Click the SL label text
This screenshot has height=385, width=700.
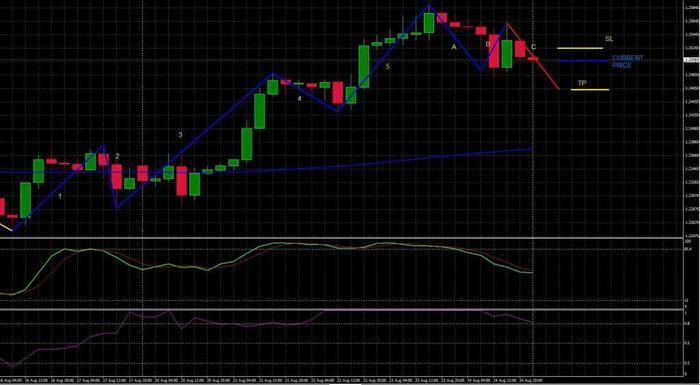point(609,39)
